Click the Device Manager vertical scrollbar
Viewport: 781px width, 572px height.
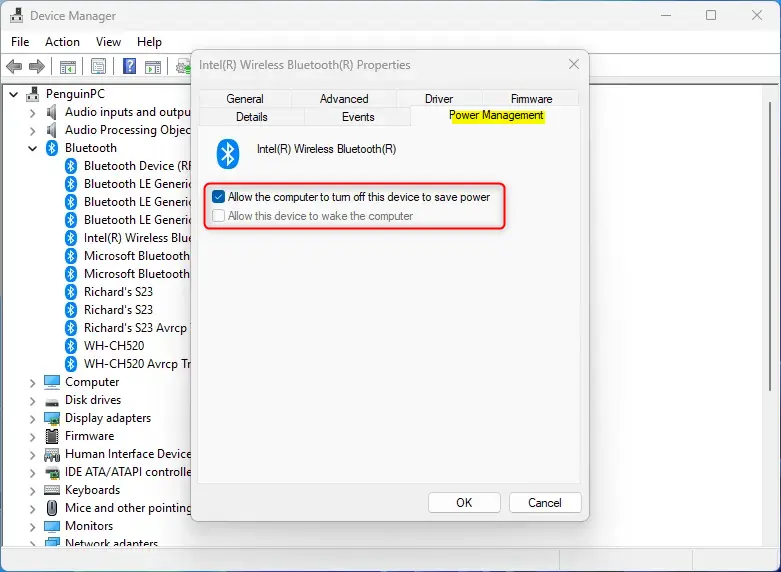pos(770,246)
